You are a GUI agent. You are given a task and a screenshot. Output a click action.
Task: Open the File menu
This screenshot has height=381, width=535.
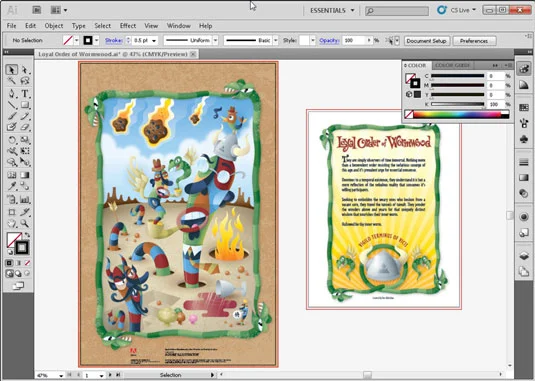coord(11,26)
